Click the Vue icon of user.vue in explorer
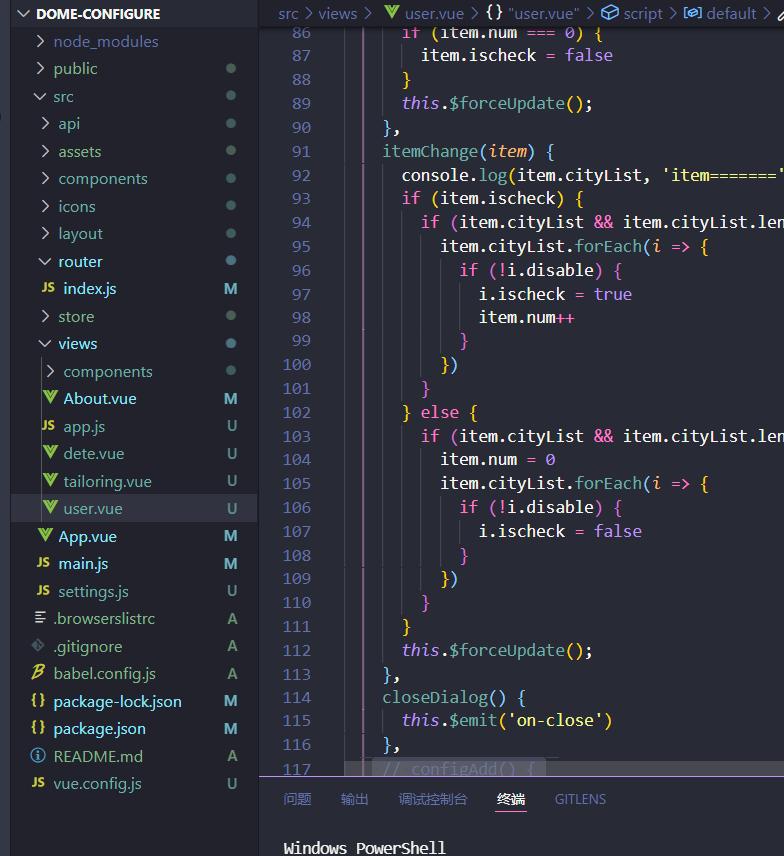 [x=50, y=508]
